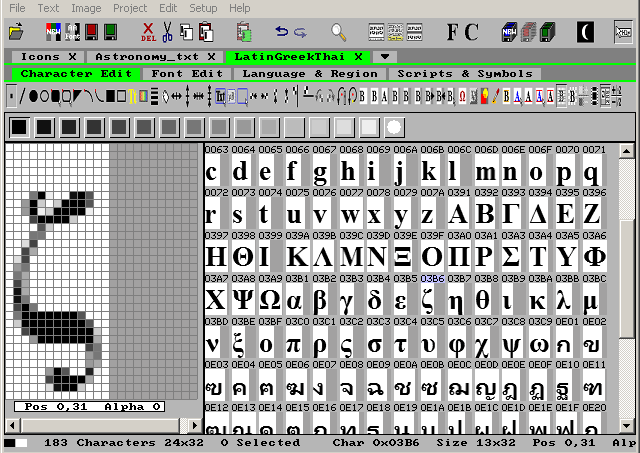The image size is (640, 453).
Task: Click the filled black rectangle tool
Action: click(x=110, y=96)
